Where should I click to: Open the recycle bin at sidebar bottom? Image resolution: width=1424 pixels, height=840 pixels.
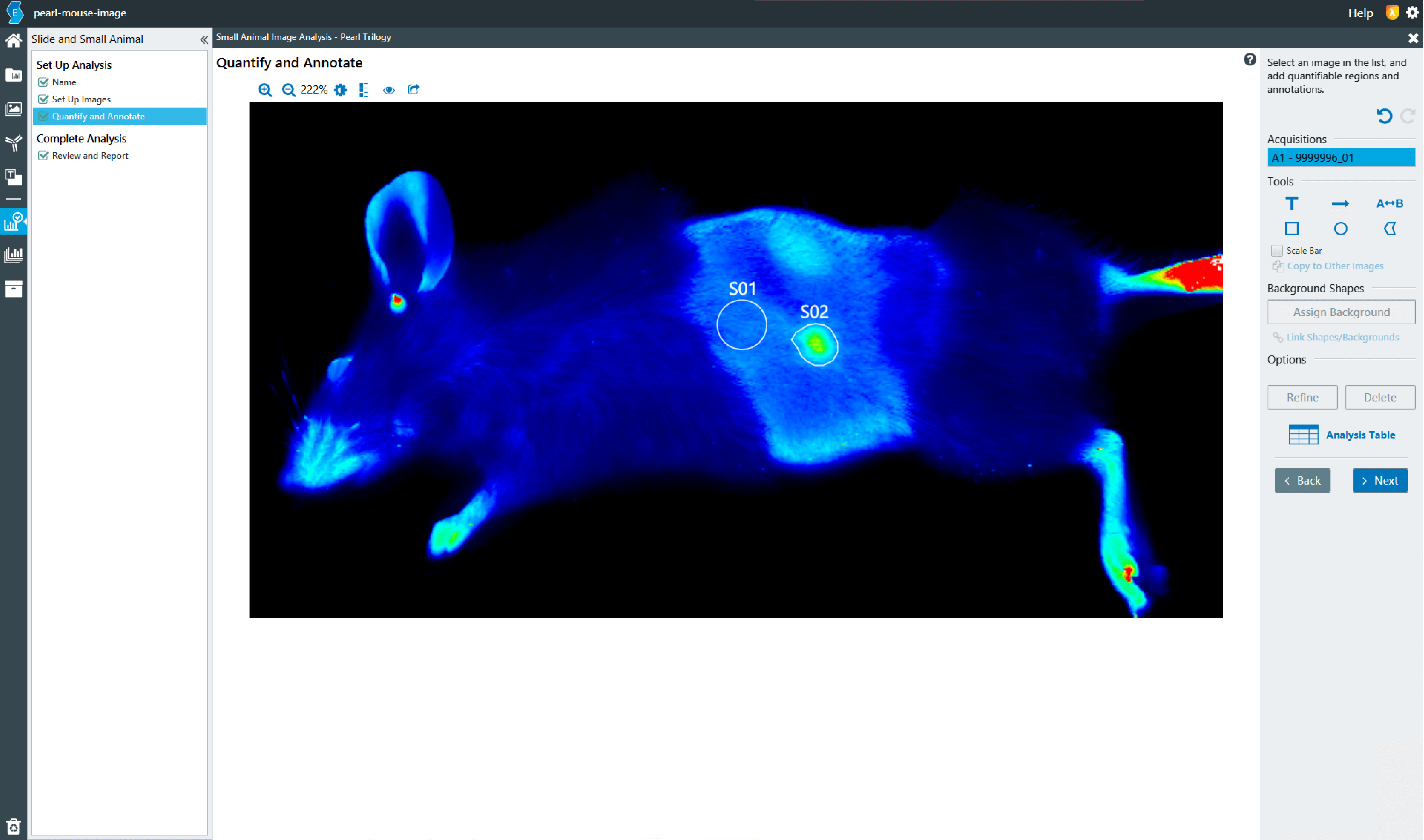13,827
